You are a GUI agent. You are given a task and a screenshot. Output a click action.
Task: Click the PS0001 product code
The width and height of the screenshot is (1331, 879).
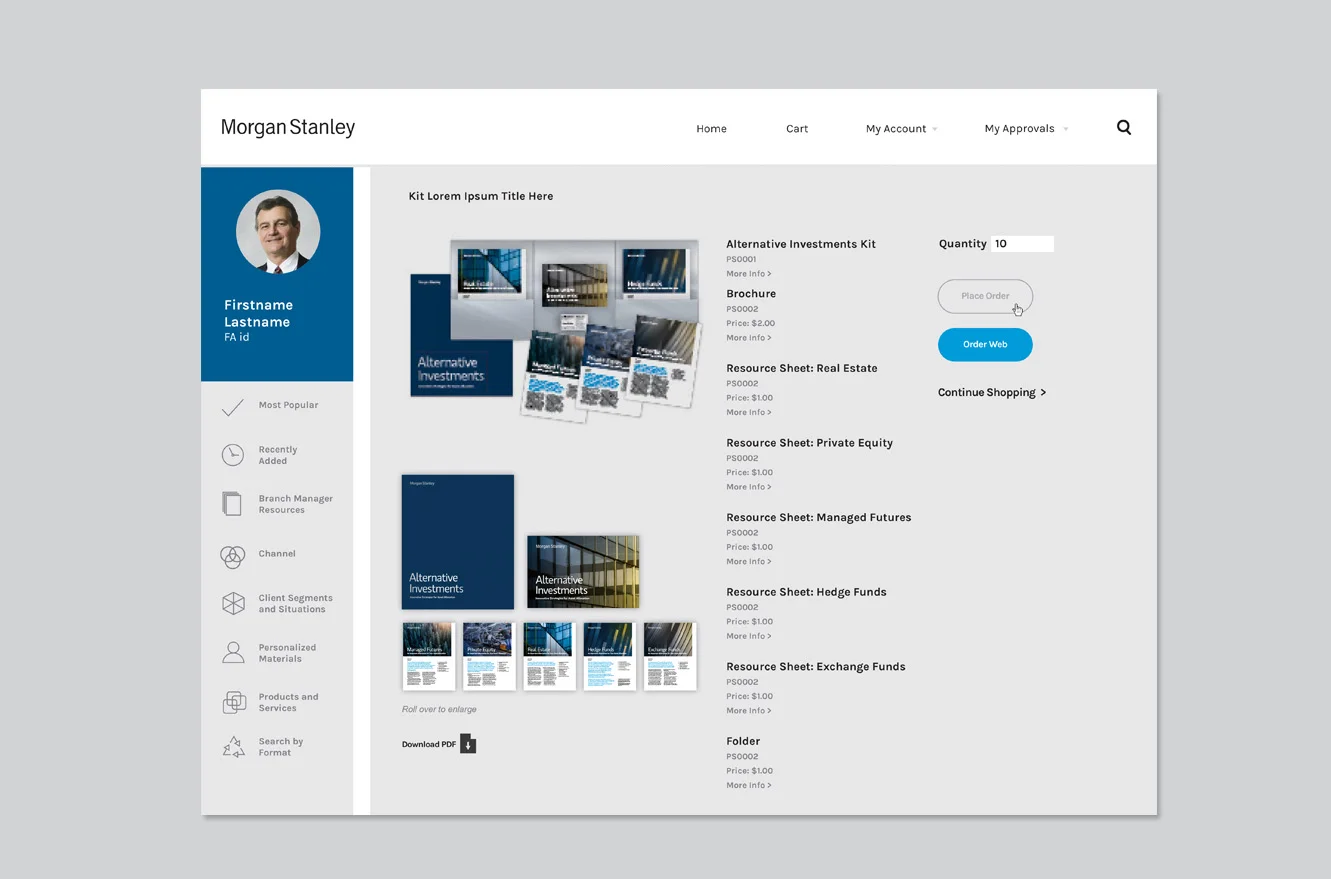pyautogui.click(x=741, y=260)
